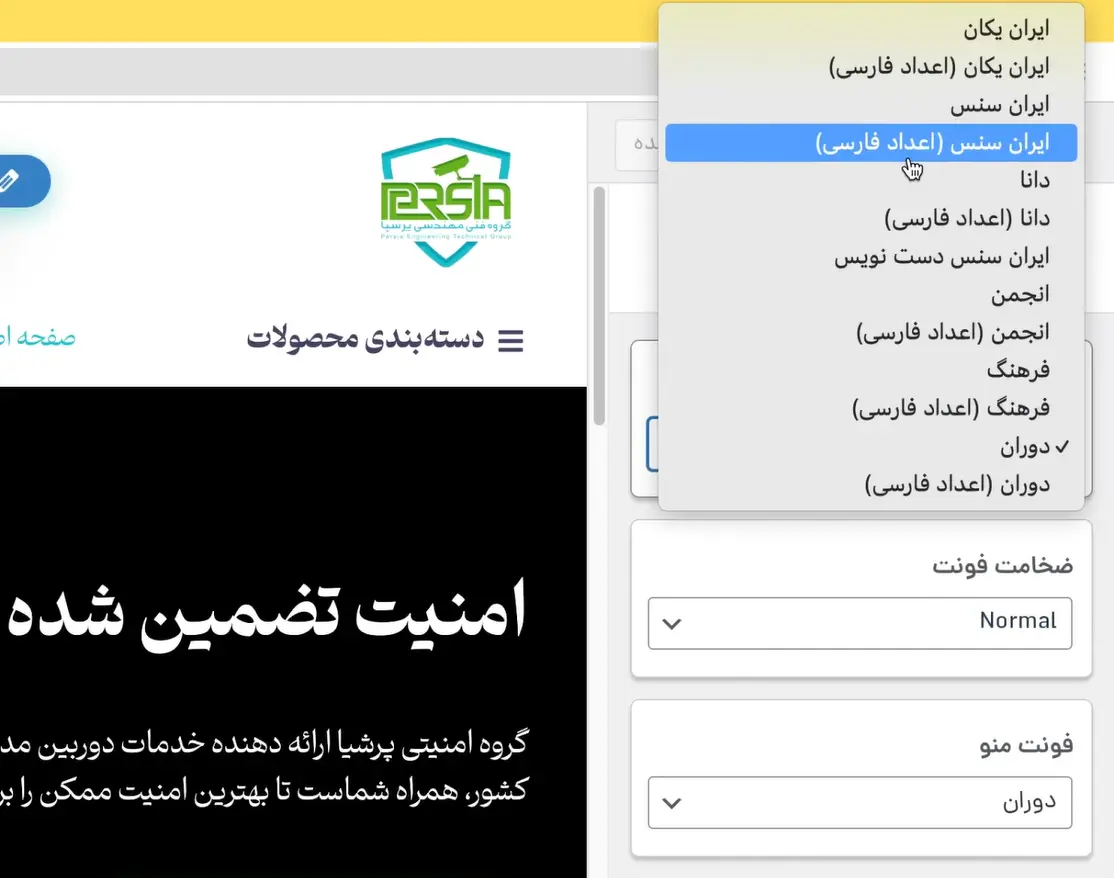The image size is (1114, 878).
Task: Pick ایران سنس دست نویس handwriting font
Action: [x=942, y=256]
